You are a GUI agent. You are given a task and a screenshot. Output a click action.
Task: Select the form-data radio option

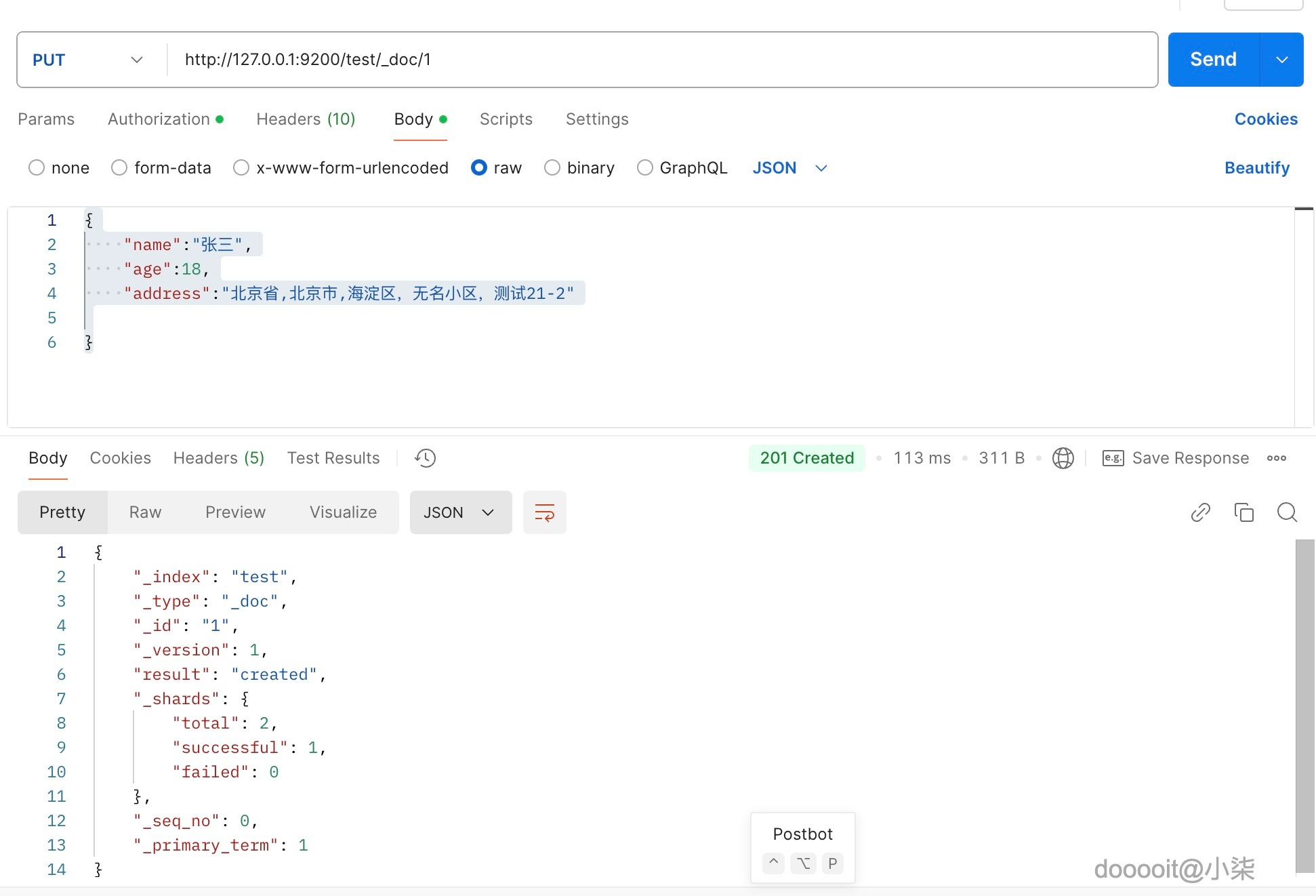pos(119,167)
